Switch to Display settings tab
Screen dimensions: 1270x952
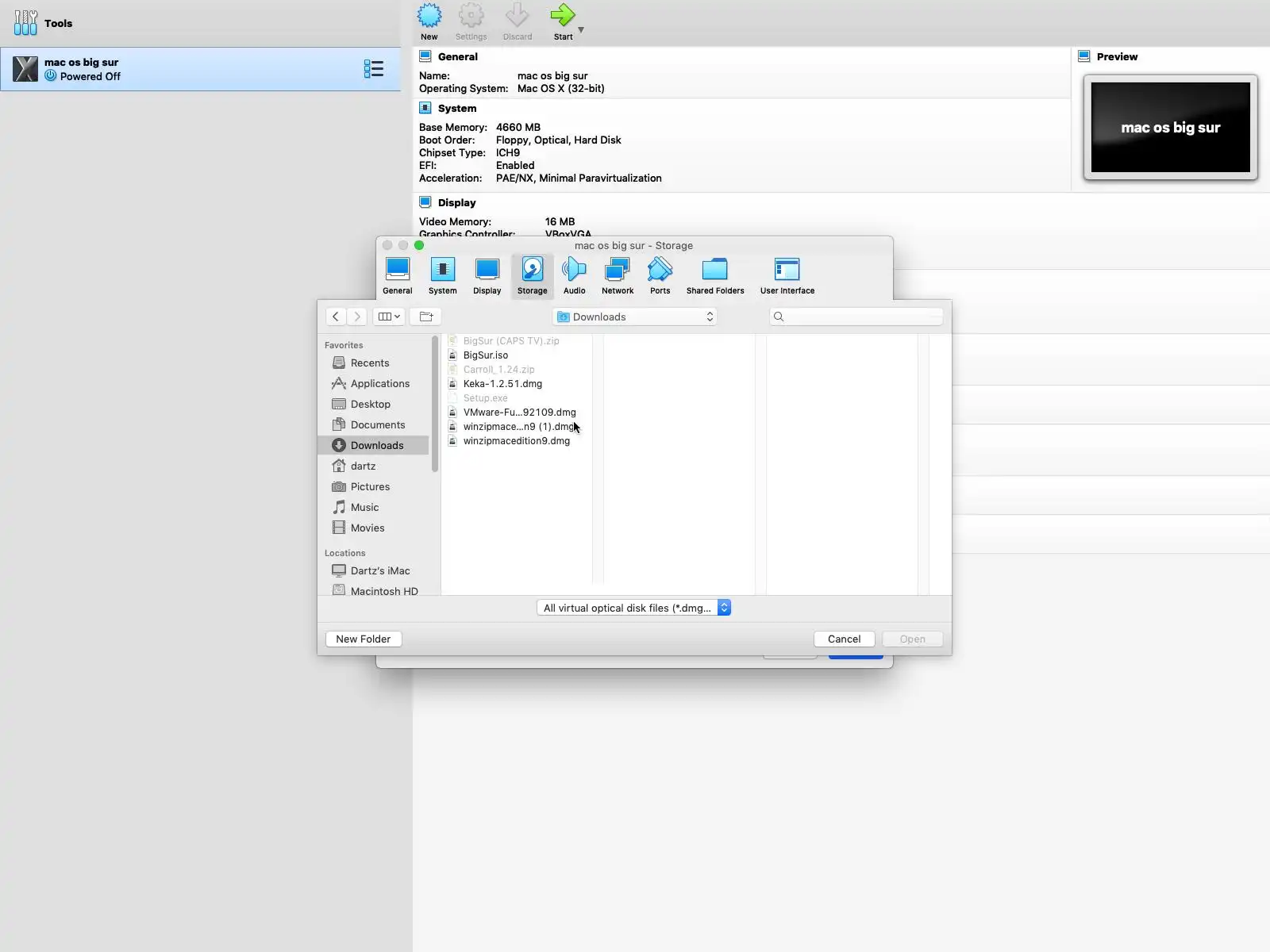[487, 276]
